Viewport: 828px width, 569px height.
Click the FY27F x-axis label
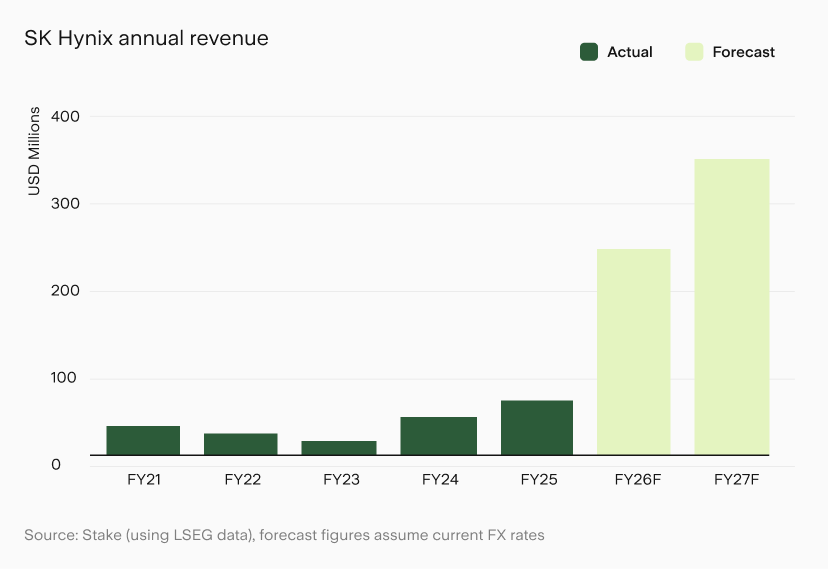point(736,479)
